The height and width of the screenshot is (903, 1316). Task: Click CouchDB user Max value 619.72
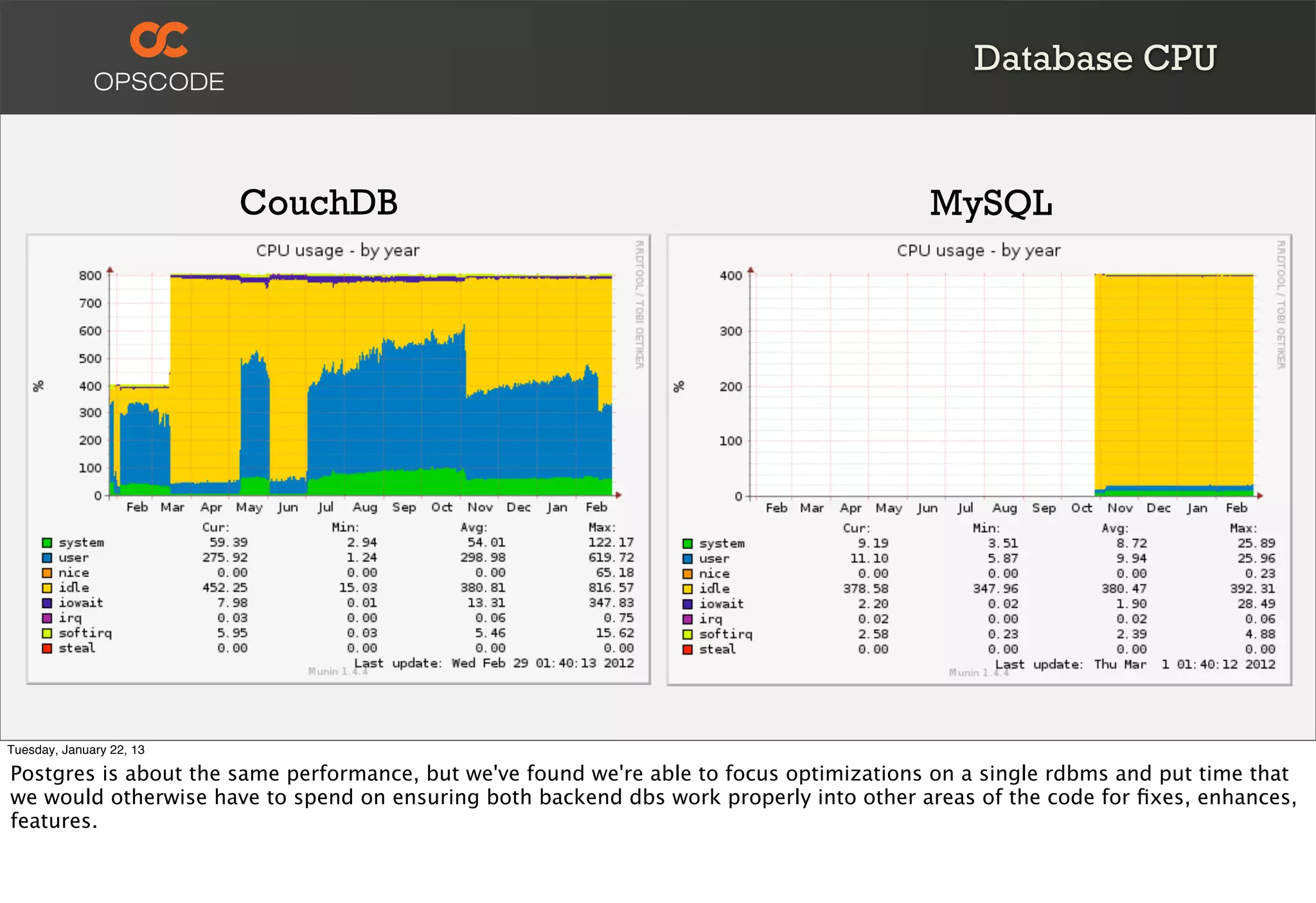(x=611, y=557)
